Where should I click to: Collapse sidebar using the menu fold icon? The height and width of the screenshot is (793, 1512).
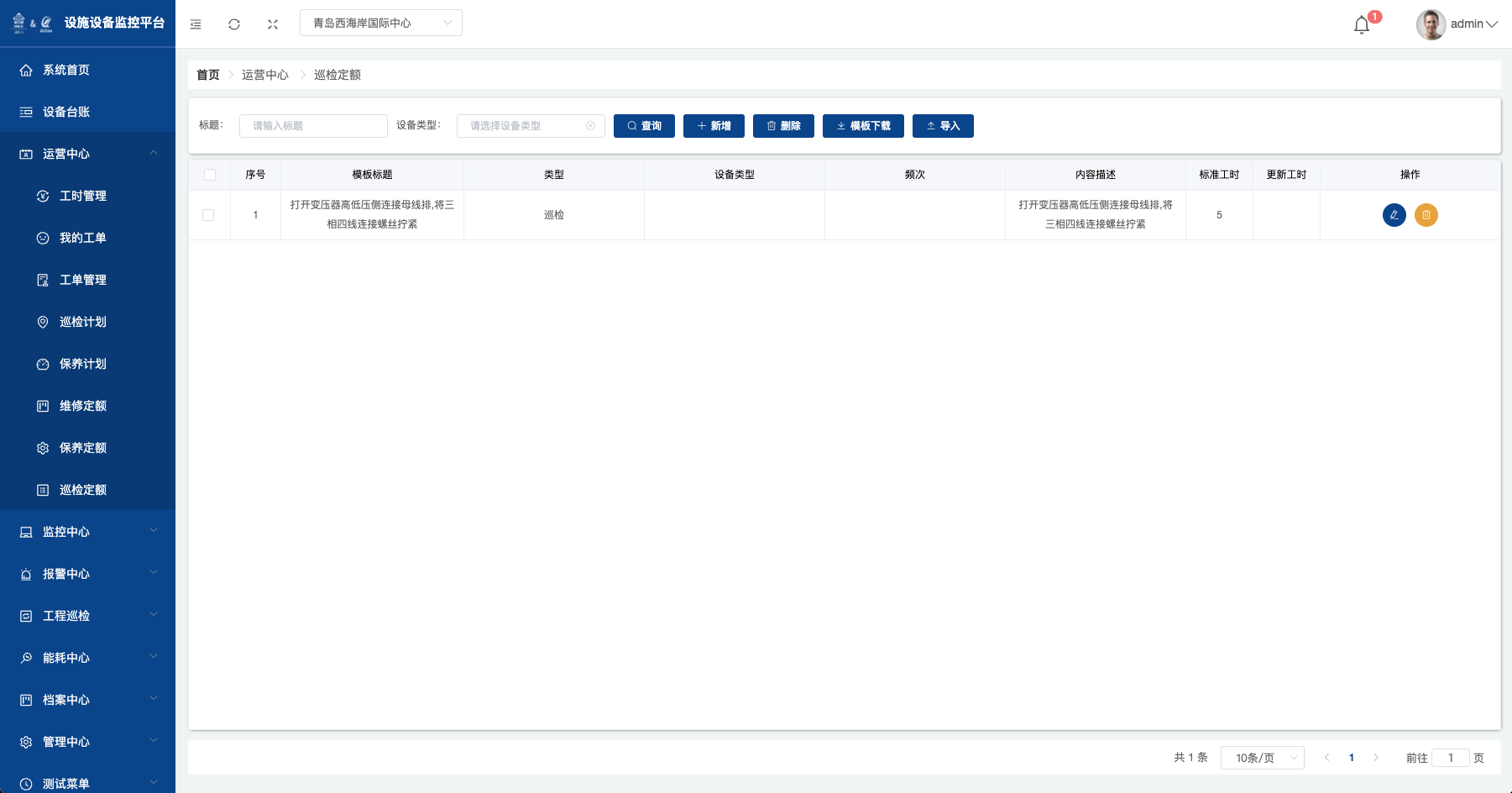pos(196,24)
